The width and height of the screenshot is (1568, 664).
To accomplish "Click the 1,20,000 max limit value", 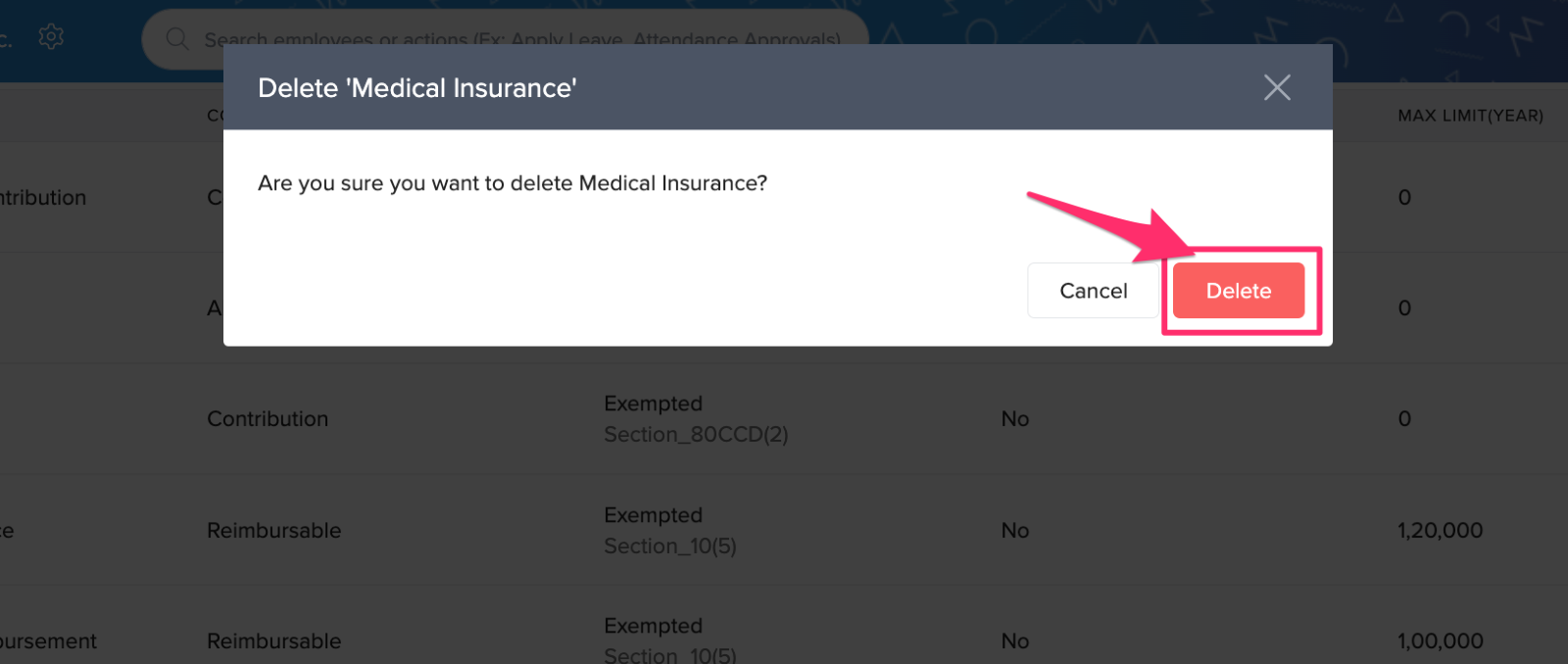I will pyautogui.click(x=1440, y=531).
